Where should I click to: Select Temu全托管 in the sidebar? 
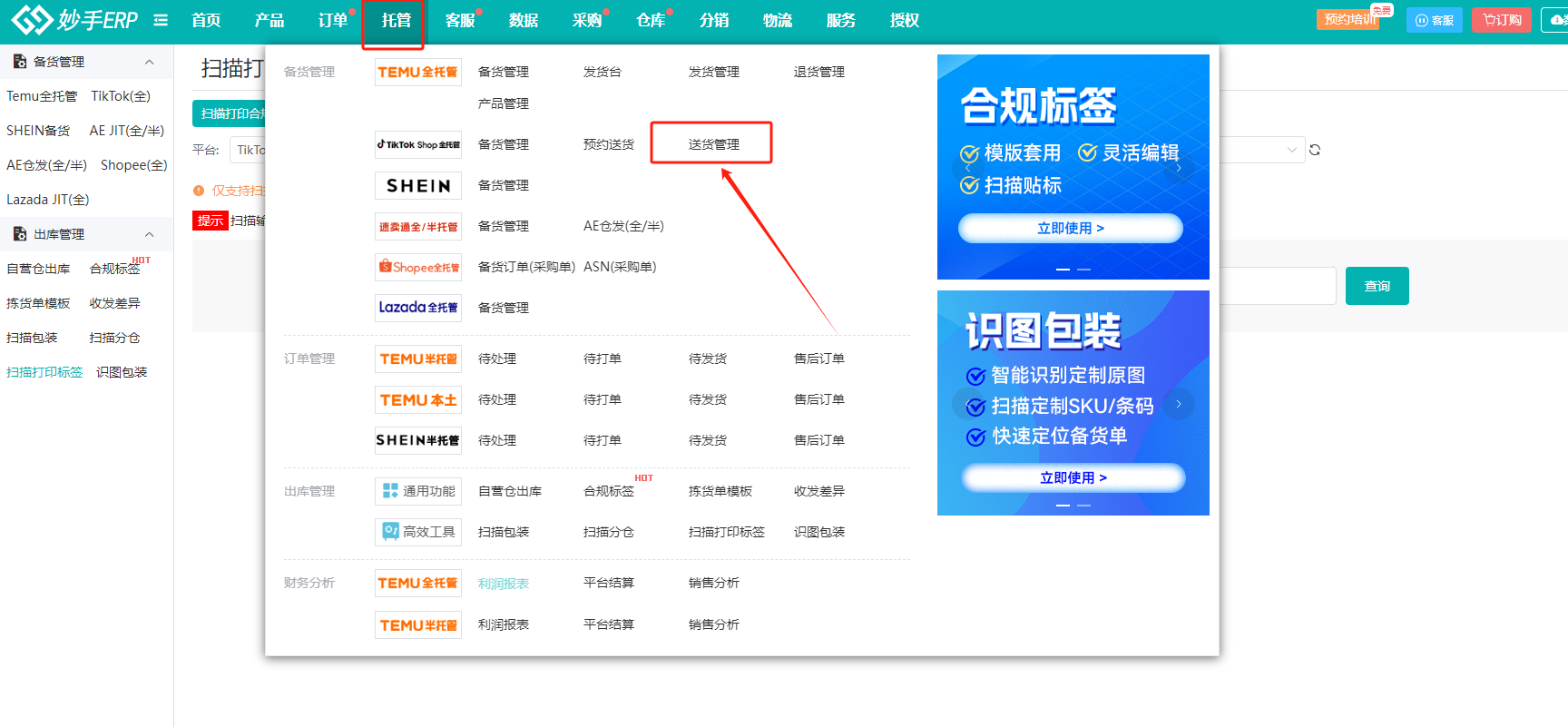(42, 96)
